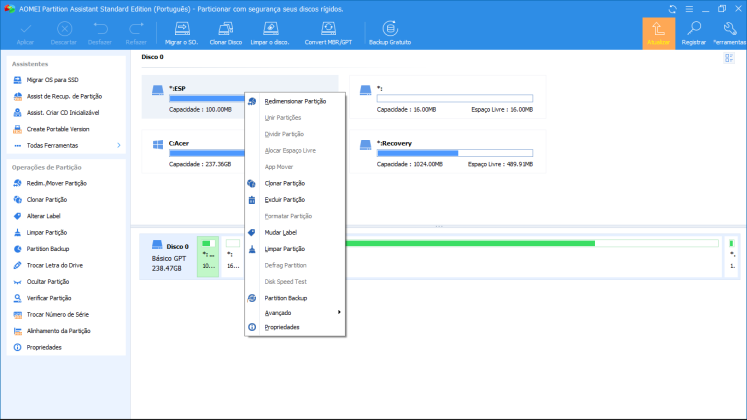Screen dimensions: 747x420
Task: Choose Defrag Partition in context menu
Action: coord(295,266)
